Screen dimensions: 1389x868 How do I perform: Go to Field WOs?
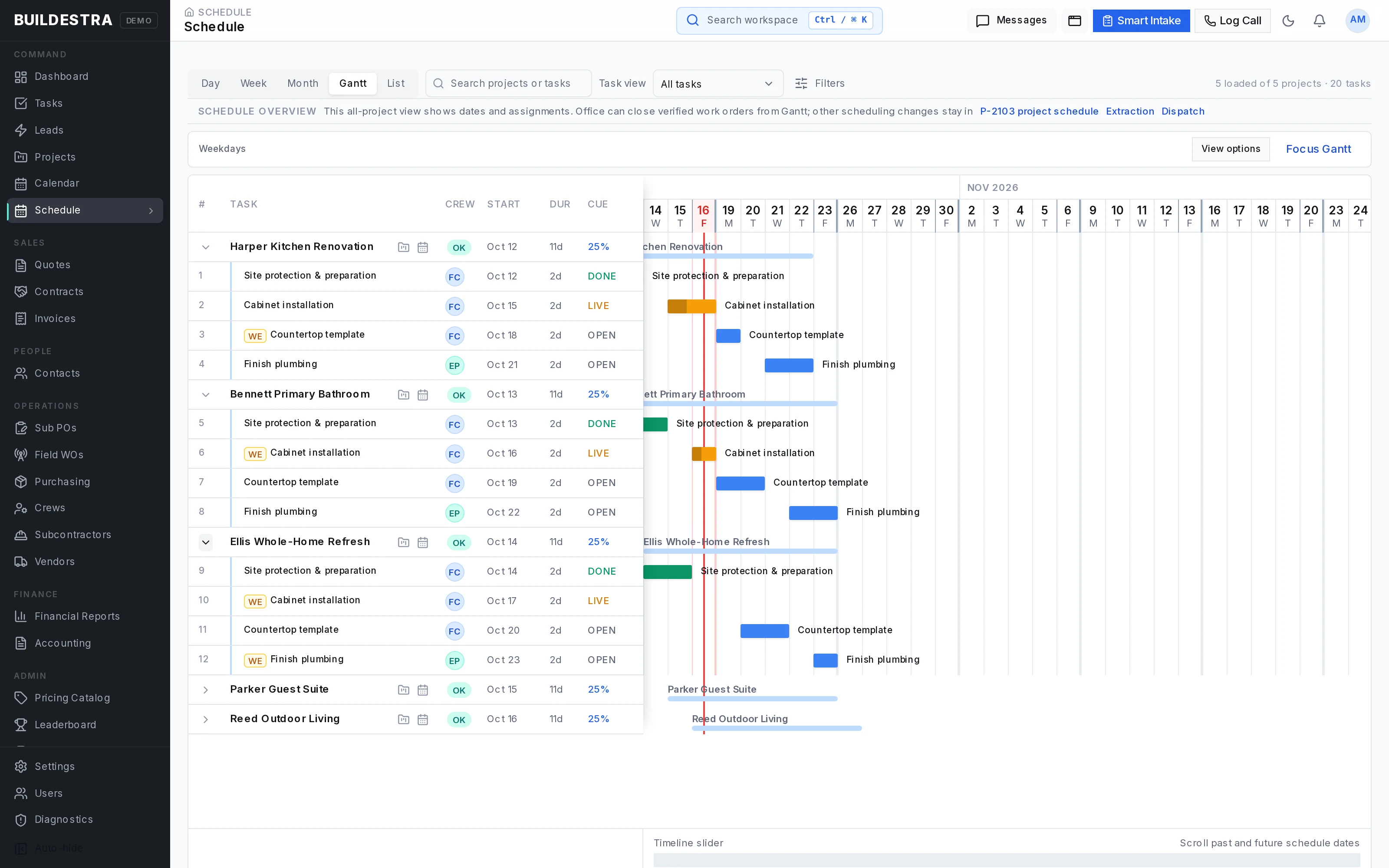85,455
